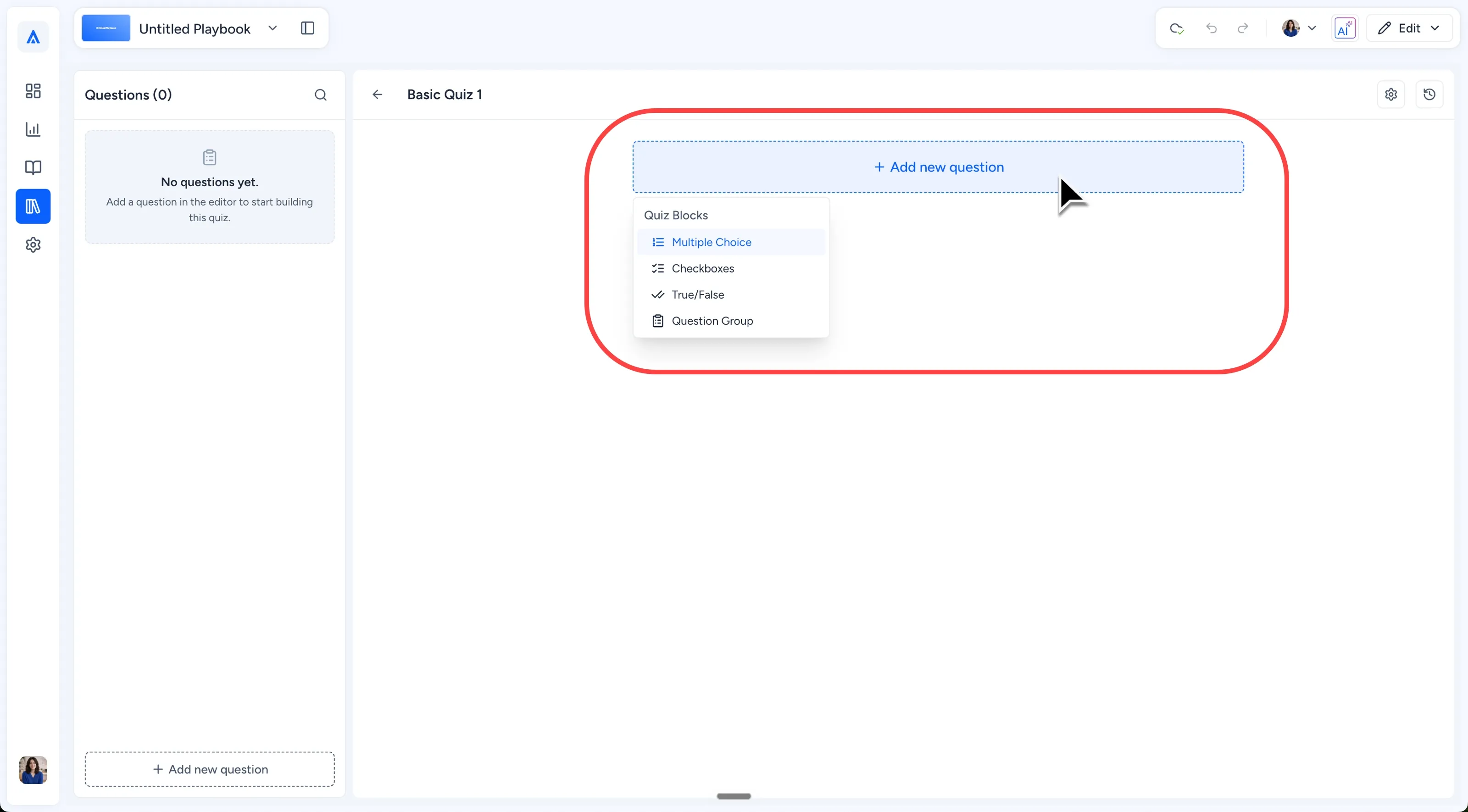The height and width of the screenshot is (812, 1468).
Task: Click the user avatar at sidebar bottom
Action: pyautogui.click(x=33, y=770)
